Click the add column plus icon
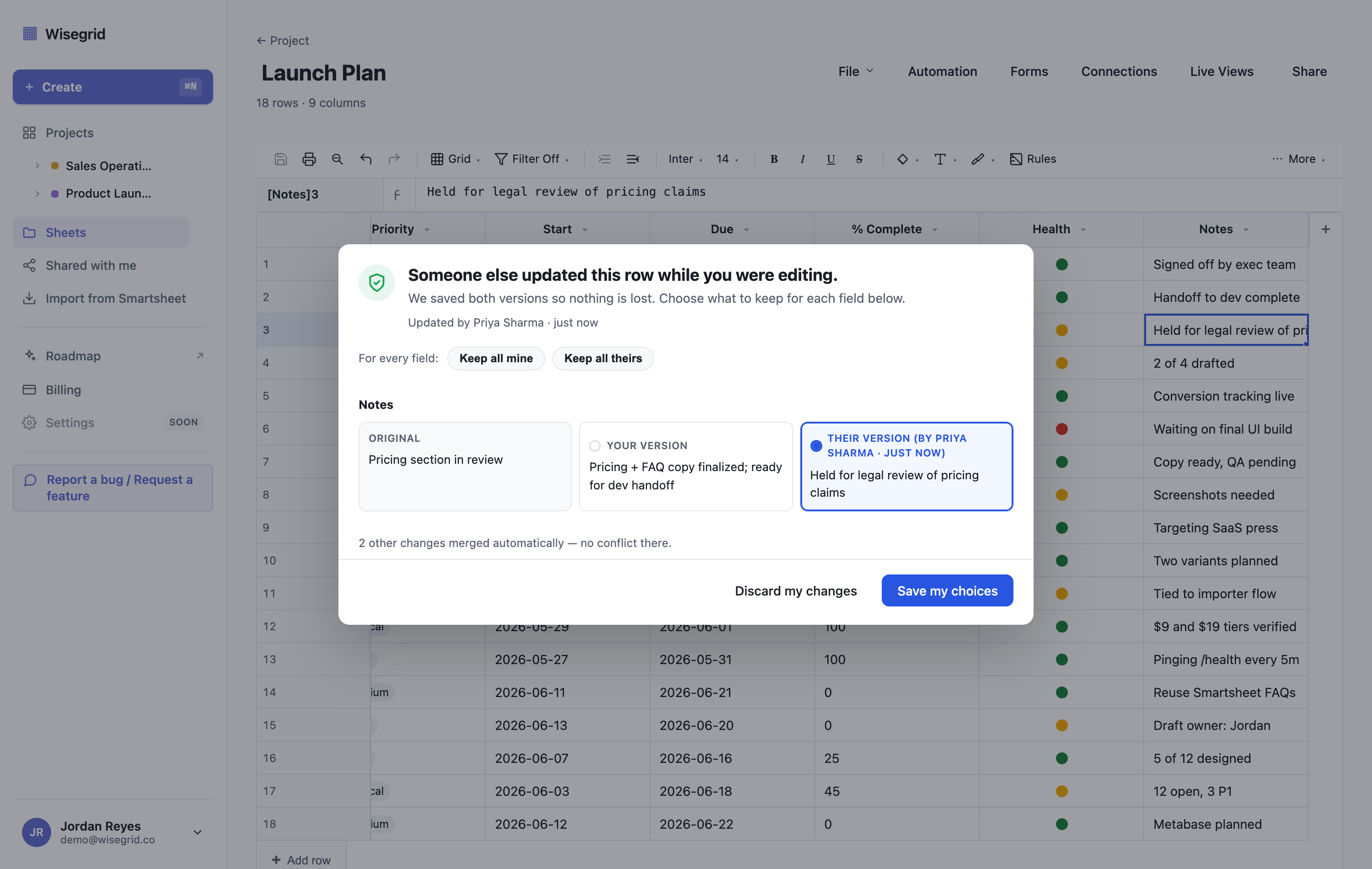This screenshot has width=1372, height=869. click(x=1326, y=229)
